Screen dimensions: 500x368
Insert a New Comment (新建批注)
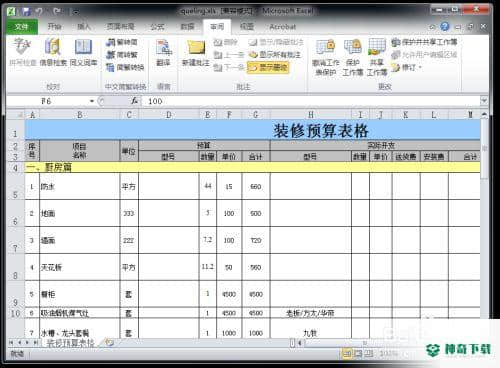pos(196,52)
